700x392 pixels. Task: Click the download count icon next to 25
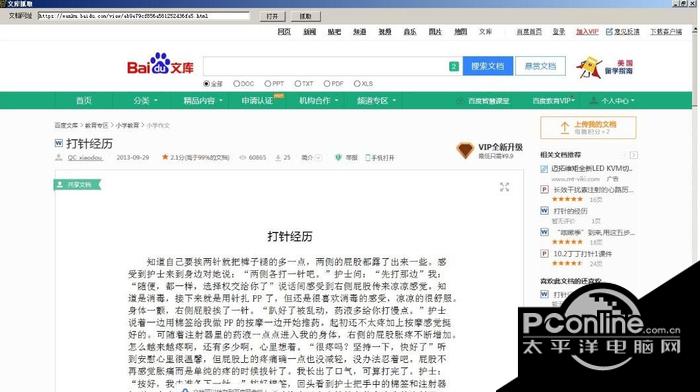(x=278, y=158)
